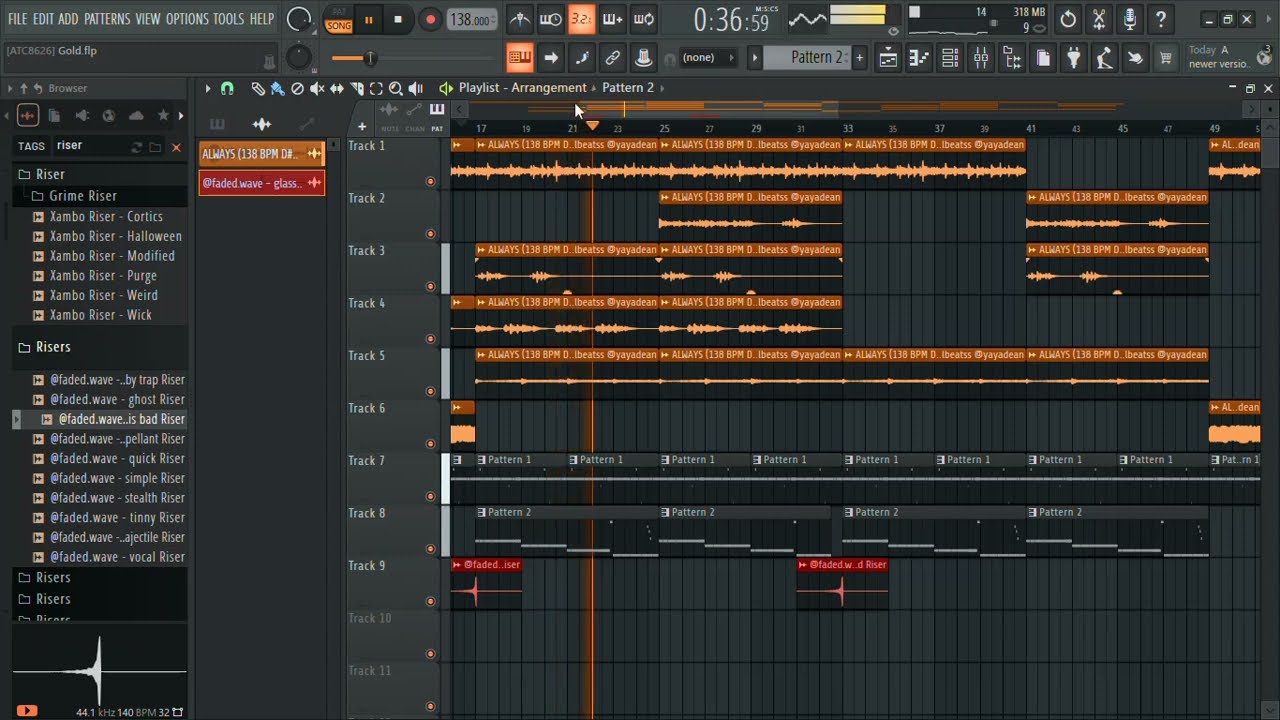Select @faded.wave - vocal Riser sample
Viewport: 1280px width, 720px height.
pyautogui.click(x=116, y=557)
